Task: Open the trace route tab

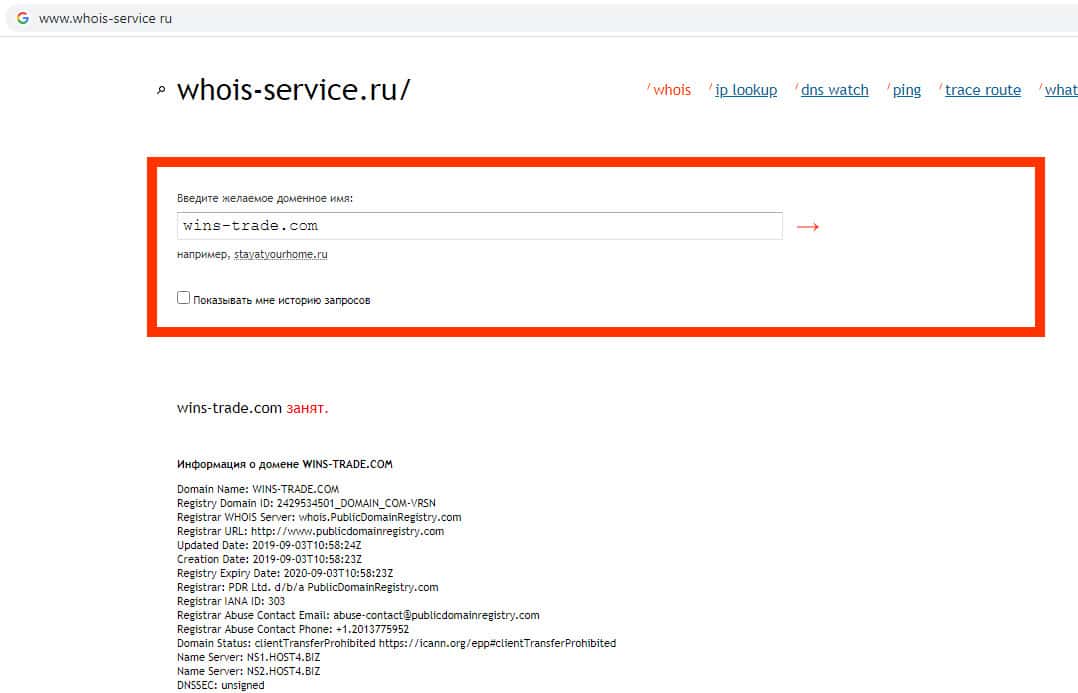Action: point(983,90)
